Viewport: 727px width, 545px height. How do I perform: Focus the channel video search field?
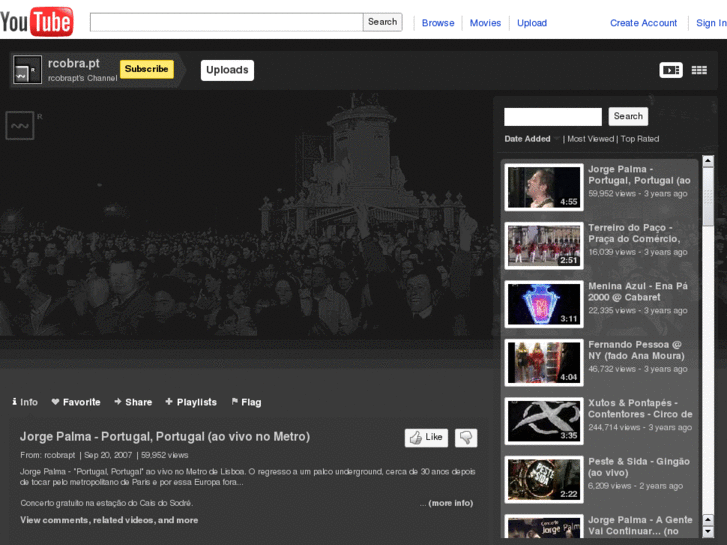click(553, 117)
